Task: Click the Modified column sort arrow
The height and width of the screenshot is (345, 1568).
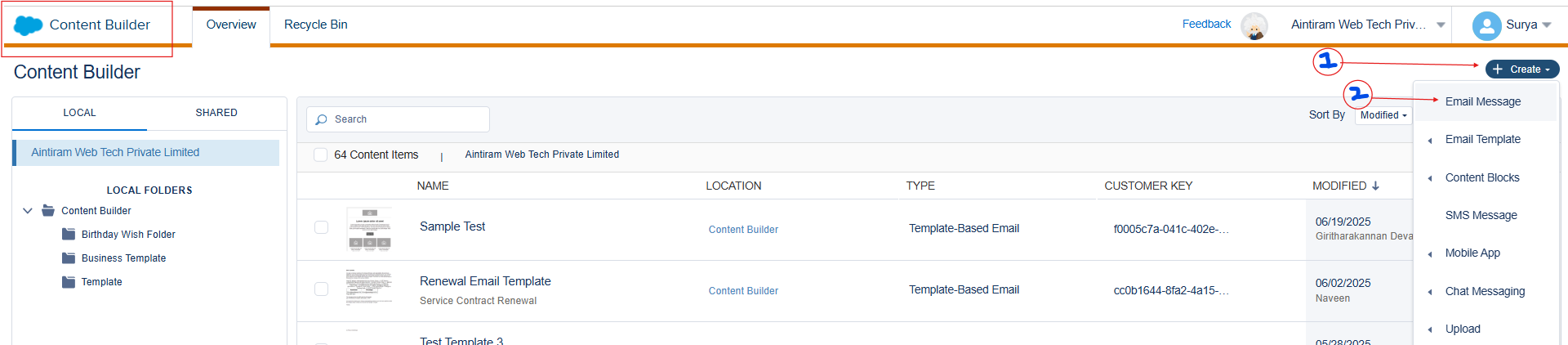Action: [x=1376, y=186]
